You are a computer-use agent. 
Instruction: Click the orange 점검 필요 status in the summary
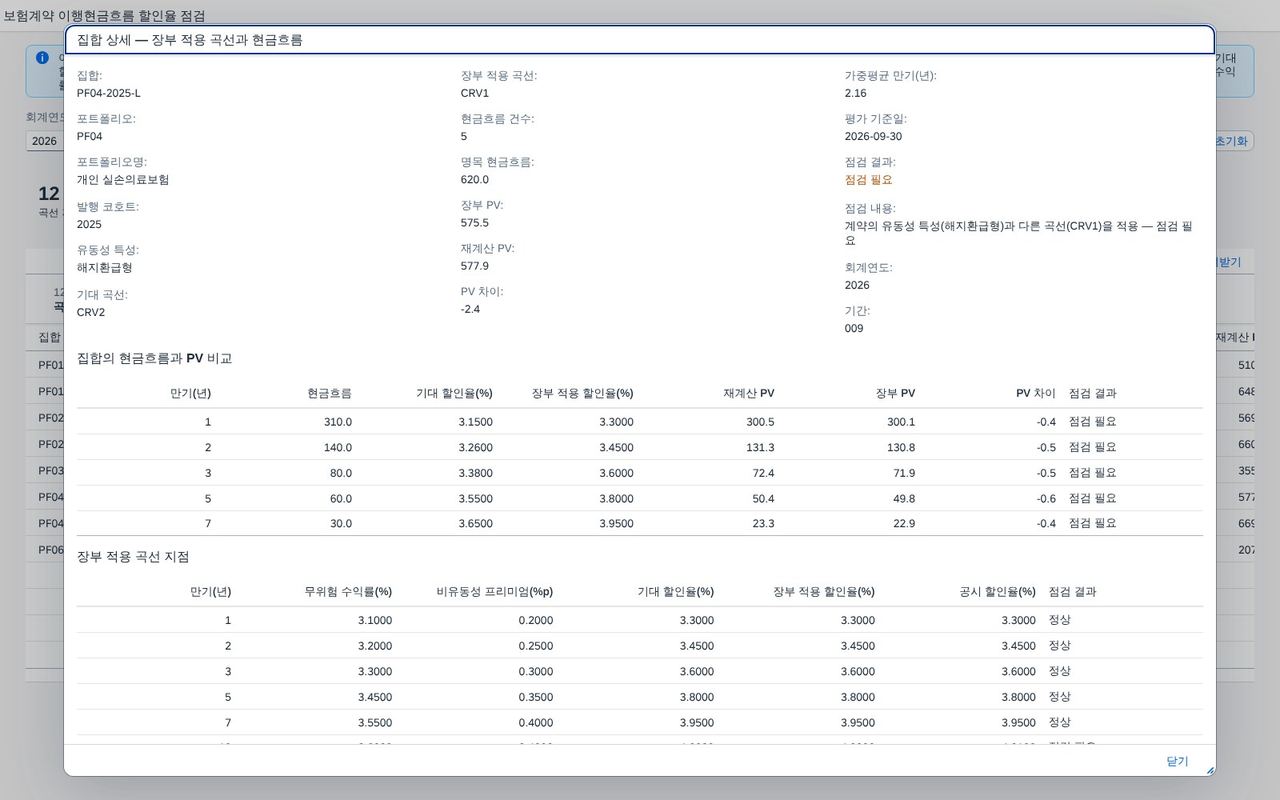click(x=869, y=180)
